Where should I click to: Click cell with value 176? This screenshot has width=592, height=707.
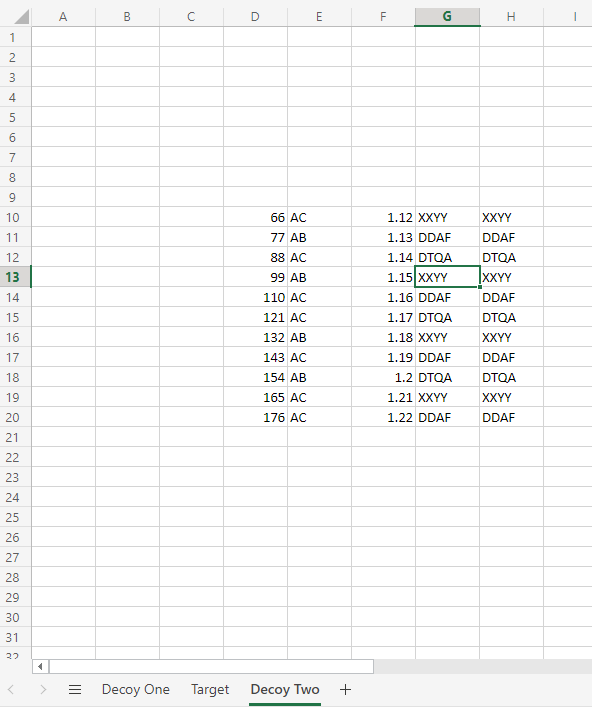[256, 417]
